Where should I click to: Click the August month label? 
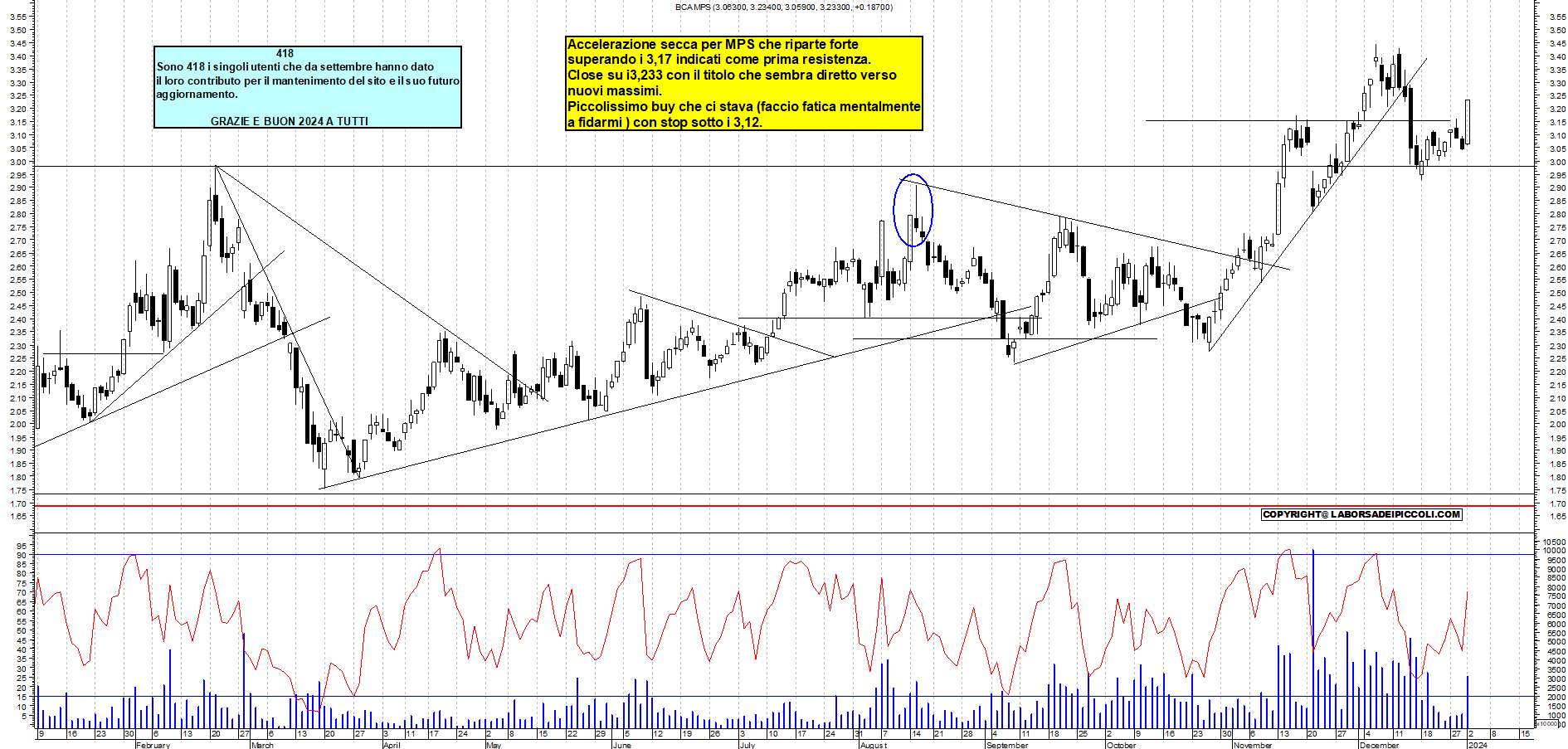(874, 745)
